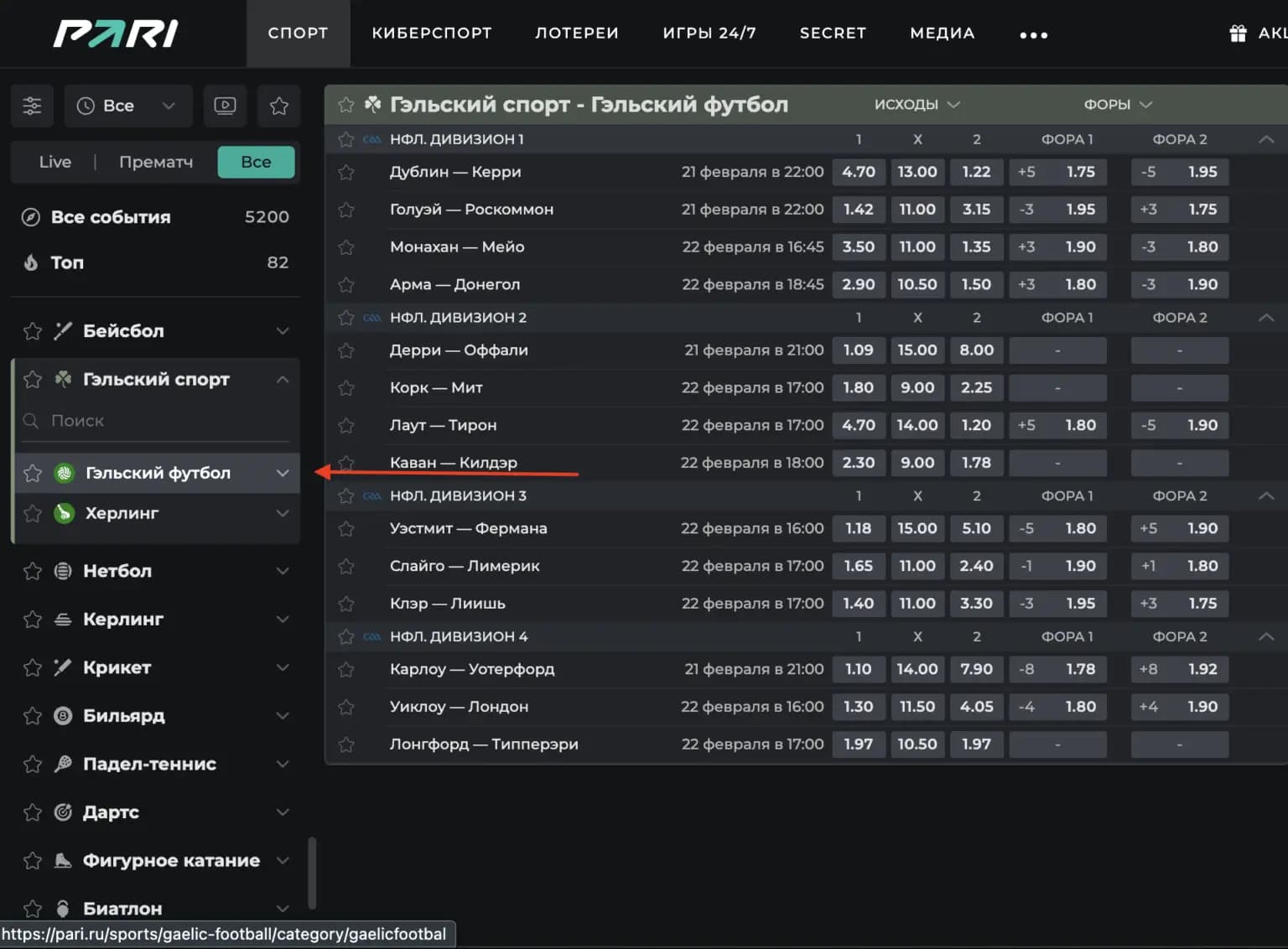Star the Херлинг category in sidebar
1288x949 pixels.
pyautogui.click(x=33, y=513)
